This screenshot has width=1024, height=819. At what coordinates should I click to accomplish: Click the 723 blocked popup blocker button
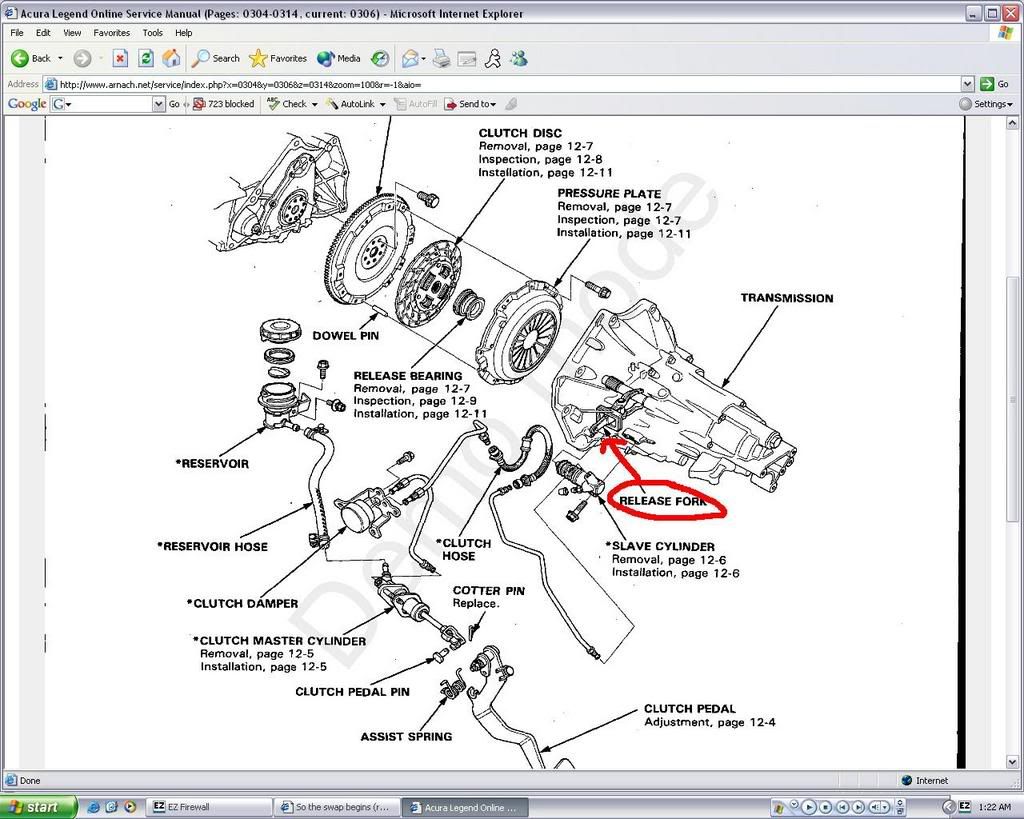223,104
